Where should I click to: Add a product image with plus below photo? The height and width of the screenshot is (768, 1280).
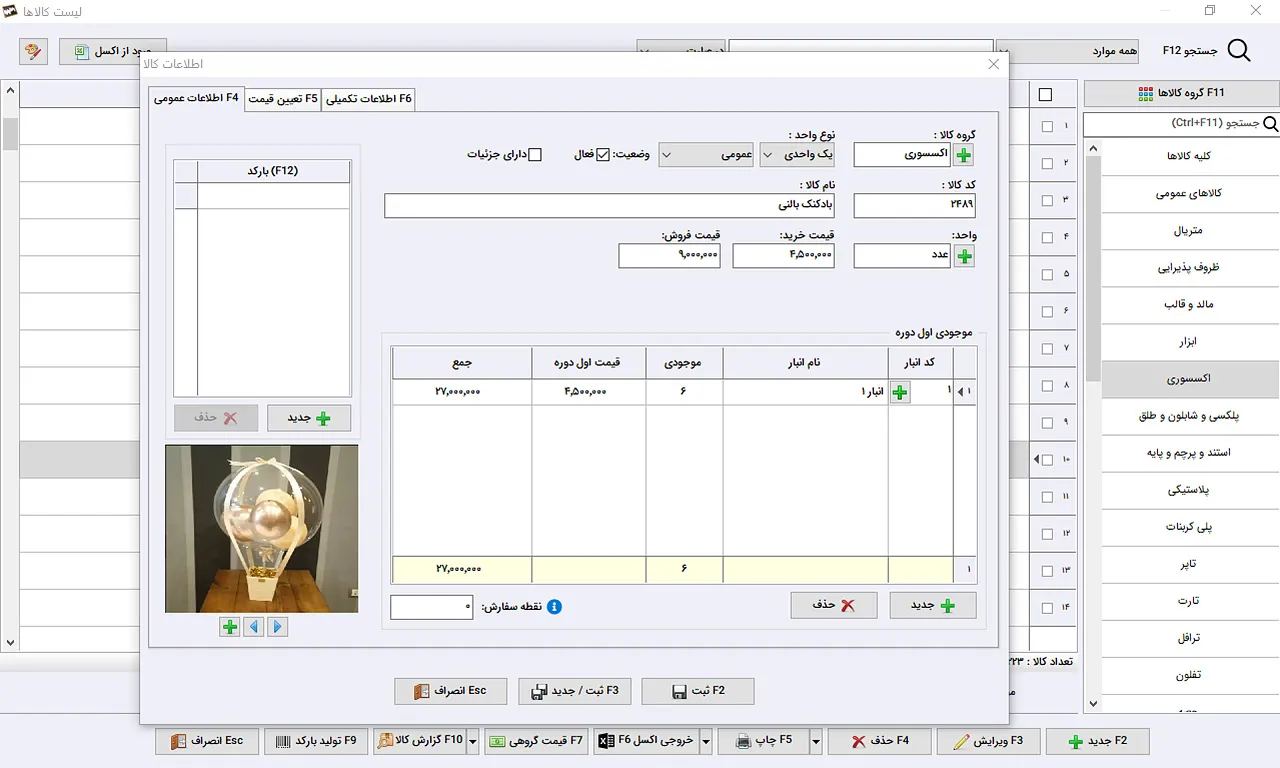(230, 627)
